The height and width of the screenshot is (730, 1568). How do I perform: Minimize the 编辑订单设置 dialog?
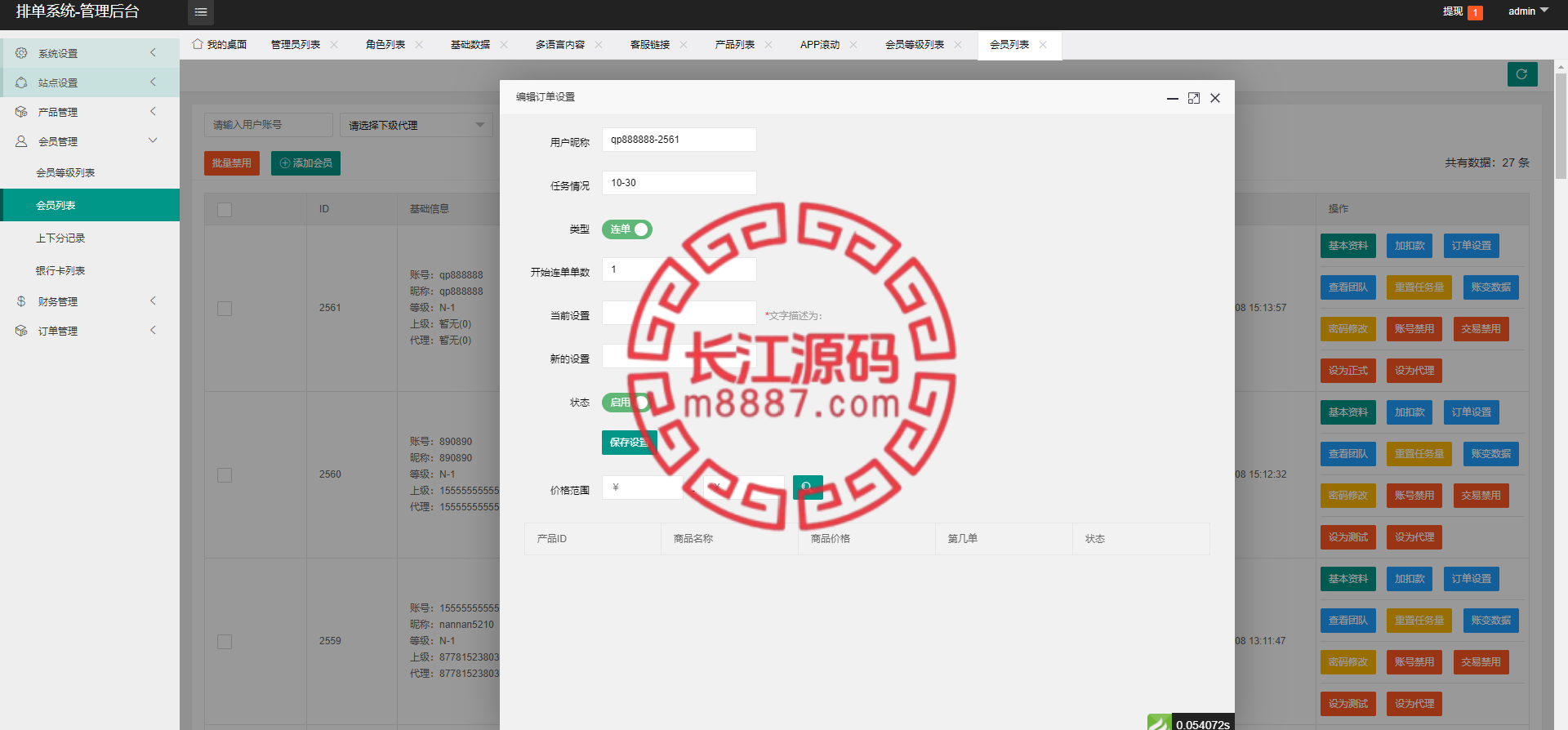coord(1173,98)
